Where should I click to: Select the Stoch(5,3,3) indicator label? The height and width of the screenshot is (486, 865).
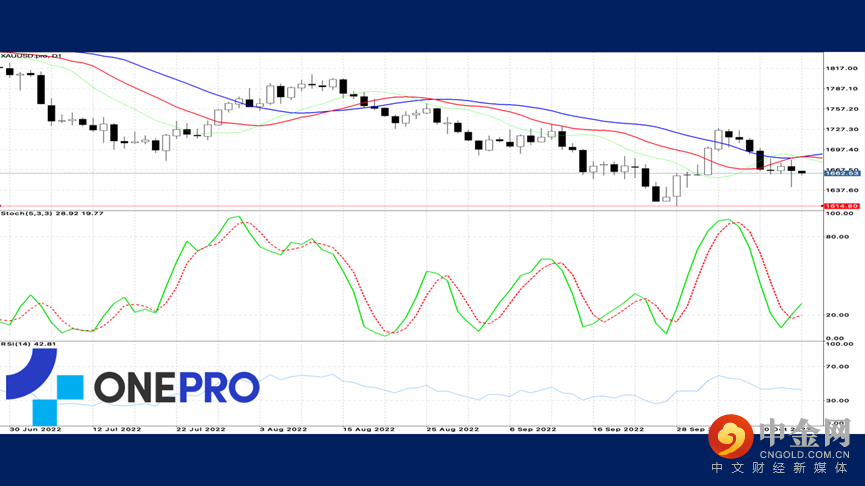point(52,213)
